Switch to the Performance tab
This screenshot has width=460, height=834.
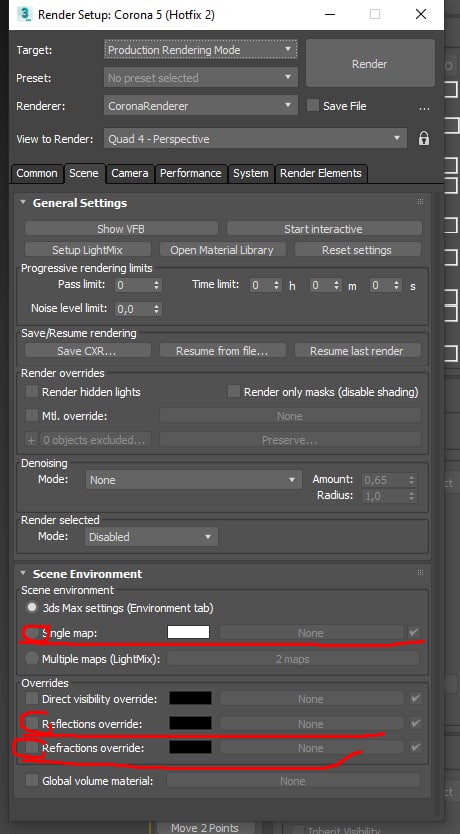pos(190,173)
